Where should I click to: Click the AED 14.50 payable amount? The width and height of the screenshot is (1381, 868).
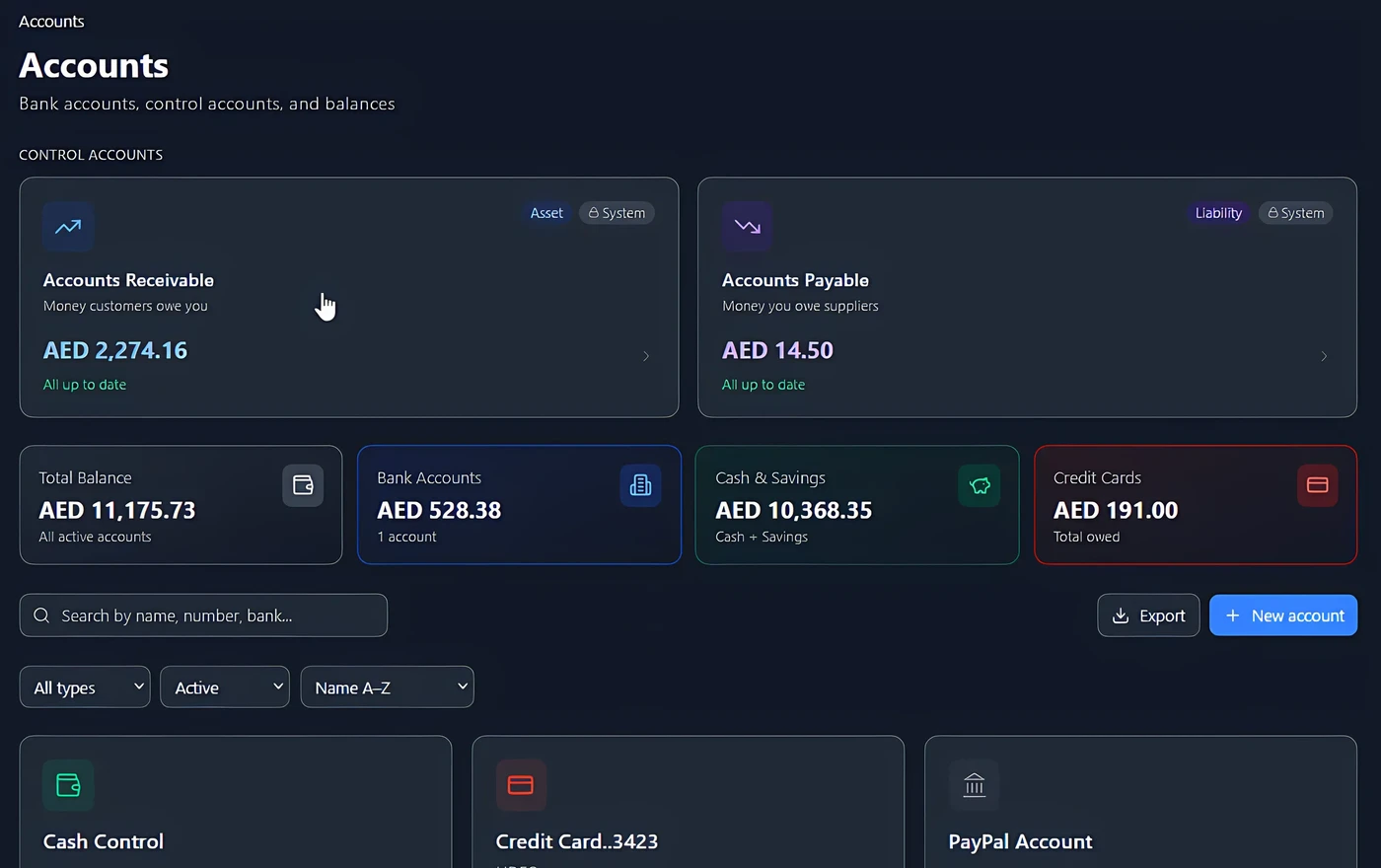coord(777,350)
